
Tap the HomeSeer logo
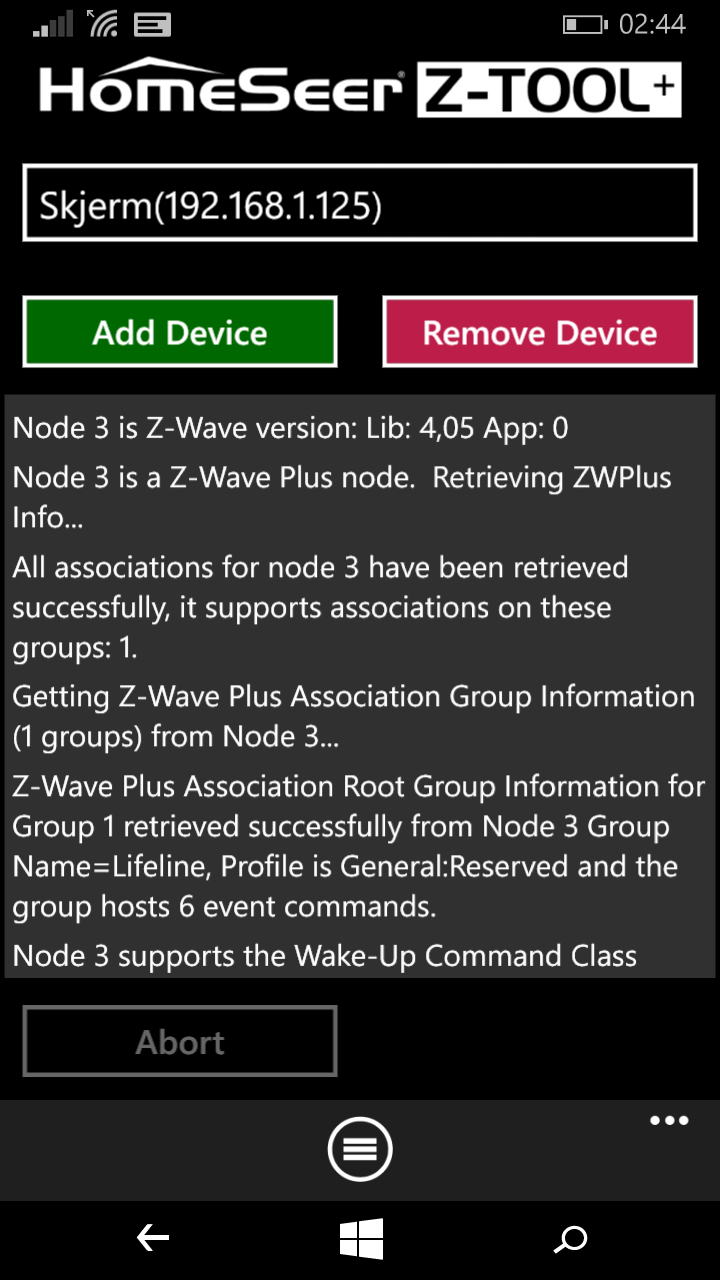[221, 88]
